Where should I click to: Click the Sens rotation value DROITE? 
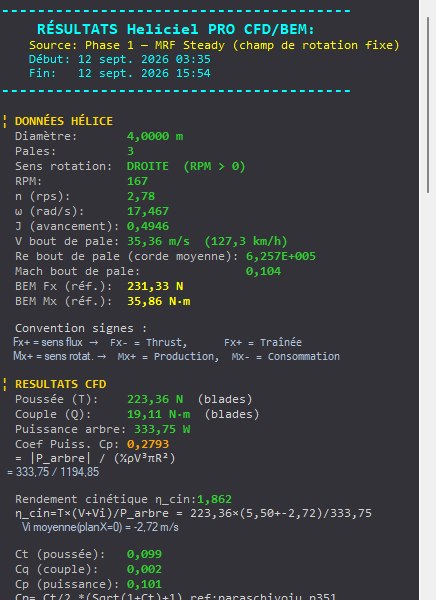pos(147,166)
